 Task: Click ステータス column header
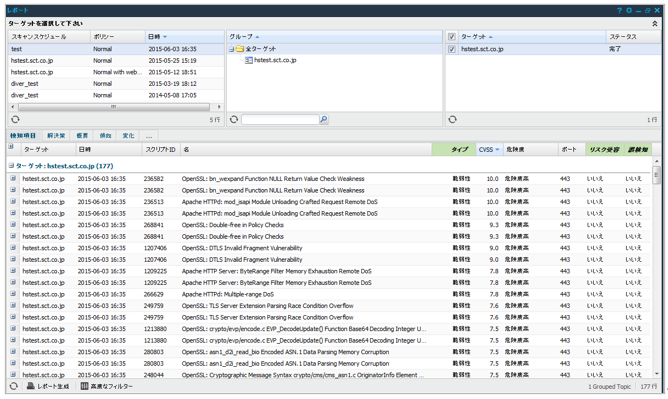coord(633,37)
